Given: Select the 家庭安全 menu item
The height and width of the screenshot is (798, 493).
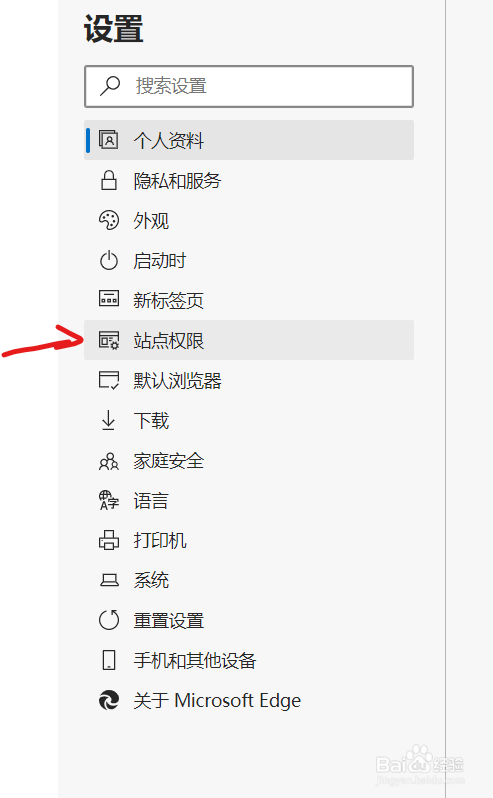Looking at the screenshot, I should click(x=249, y=461).
